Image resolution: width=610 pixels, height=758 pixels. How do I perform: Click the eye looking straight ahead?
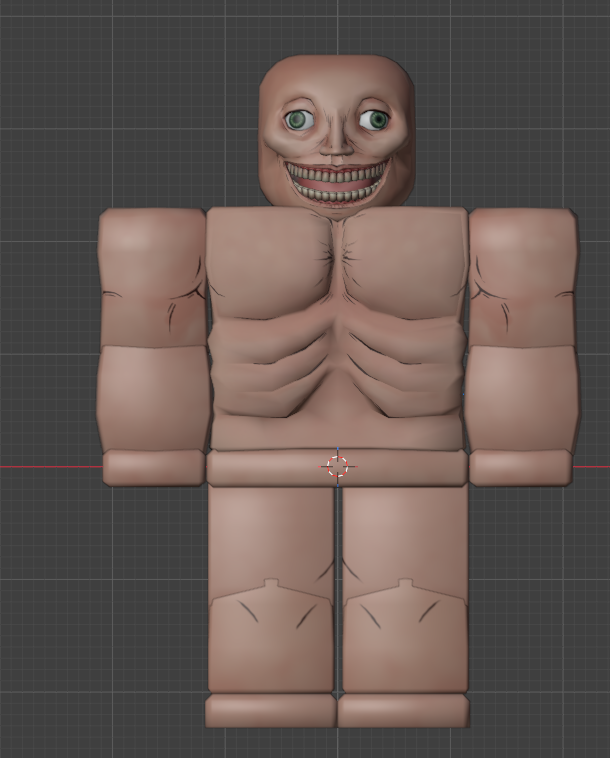[x=299, y=120]
